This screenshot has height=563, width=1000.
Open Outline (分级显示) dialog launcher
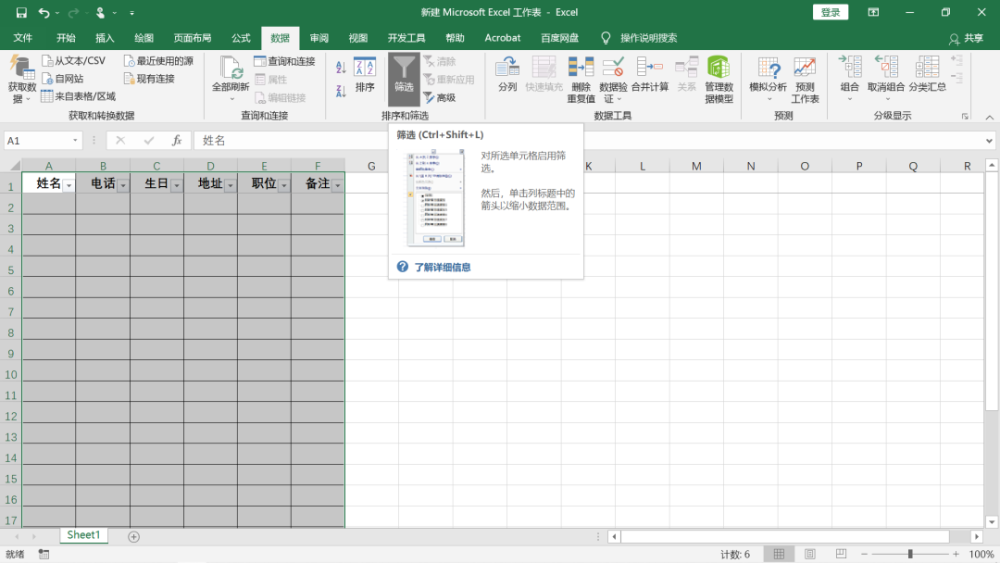click(965, 116)
